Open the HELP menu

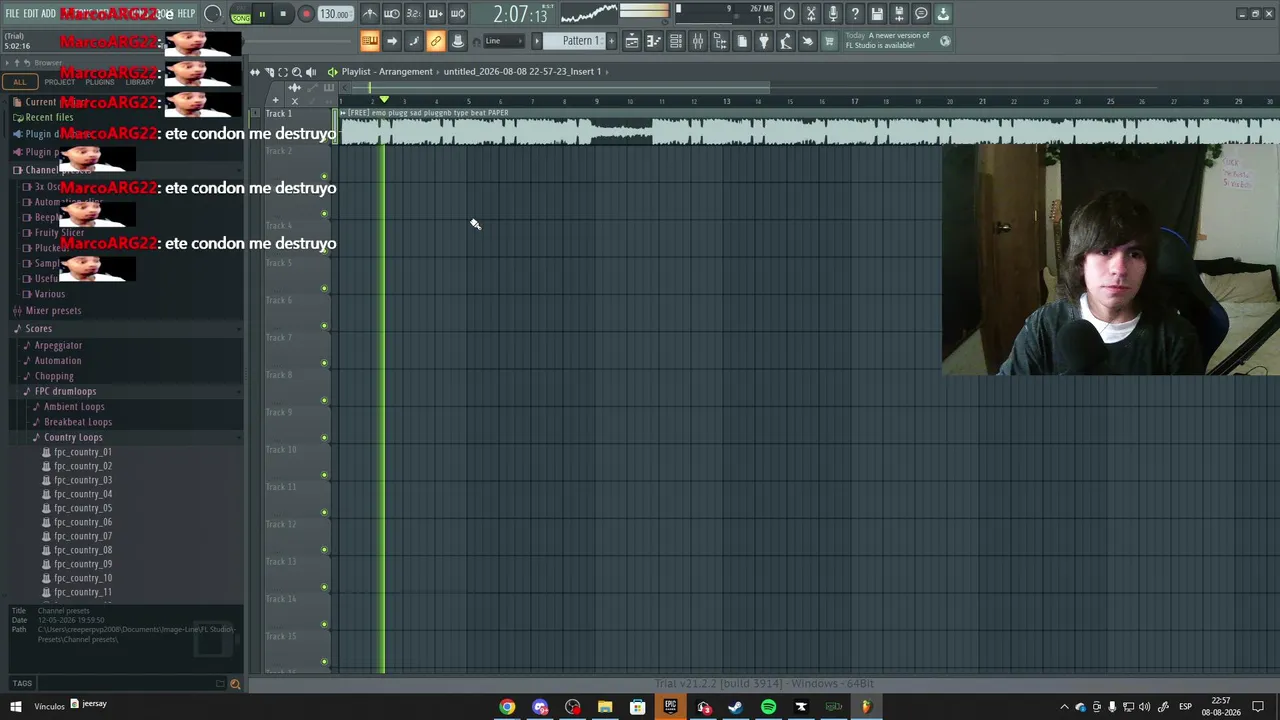(x=187, y=14)
